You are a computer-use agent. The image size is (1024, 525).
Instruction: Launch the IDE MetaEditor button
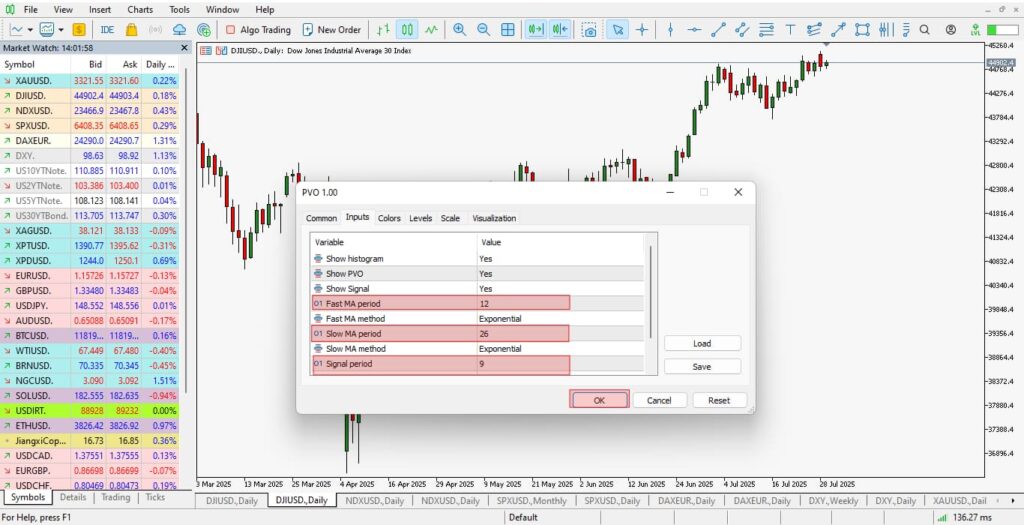[107, 29]
